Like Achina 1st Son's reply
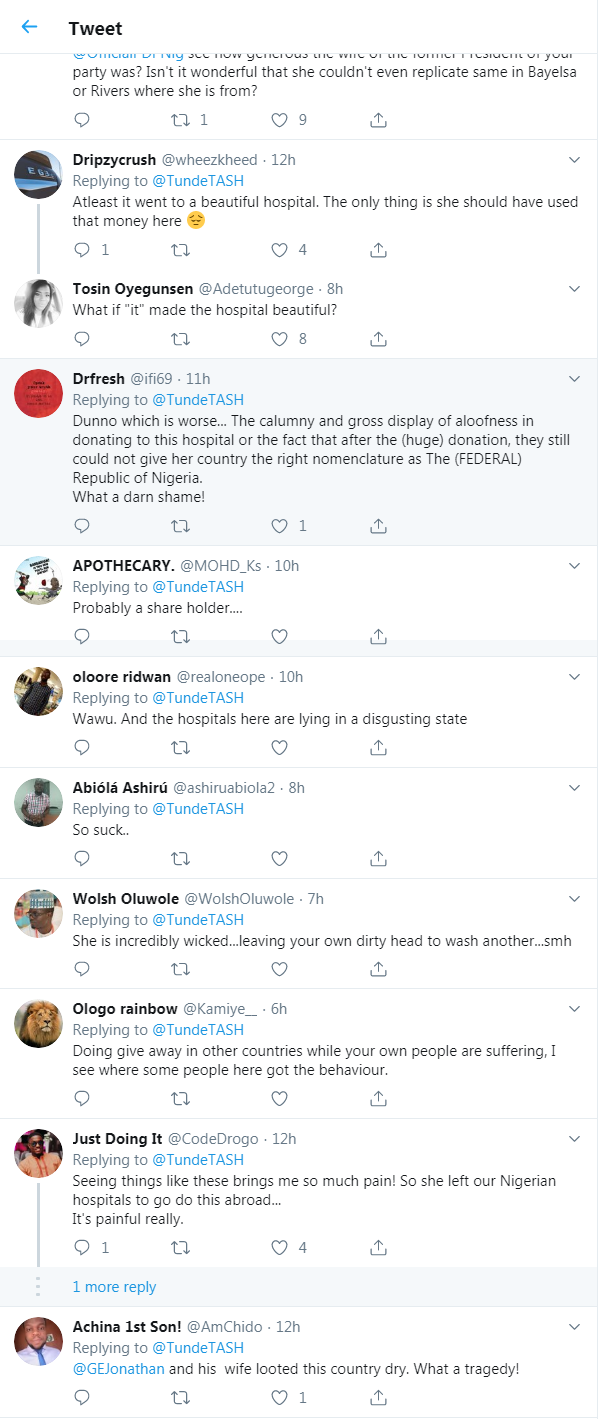Screen dimensions: 600x1419 tap(279, 1396)
